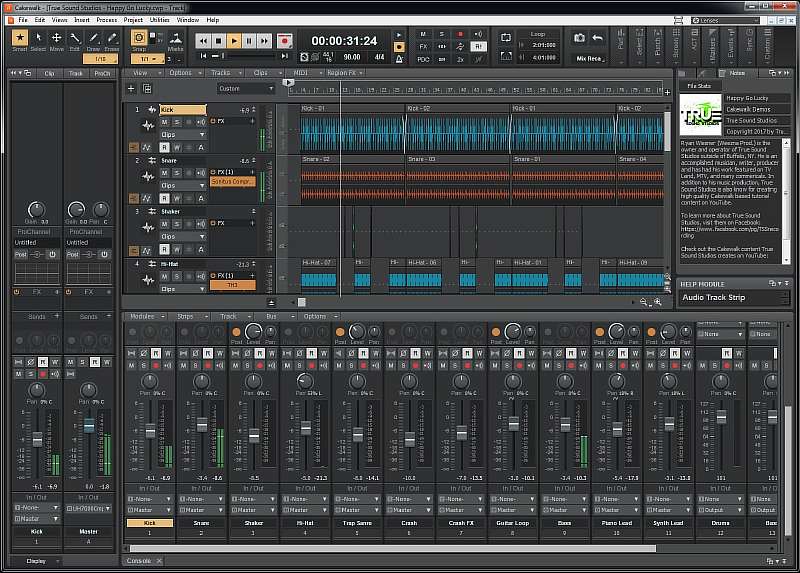Open the Custom track control dropdown
The height and width of the screenshot is (573, 800).
[x=246, y=89]
